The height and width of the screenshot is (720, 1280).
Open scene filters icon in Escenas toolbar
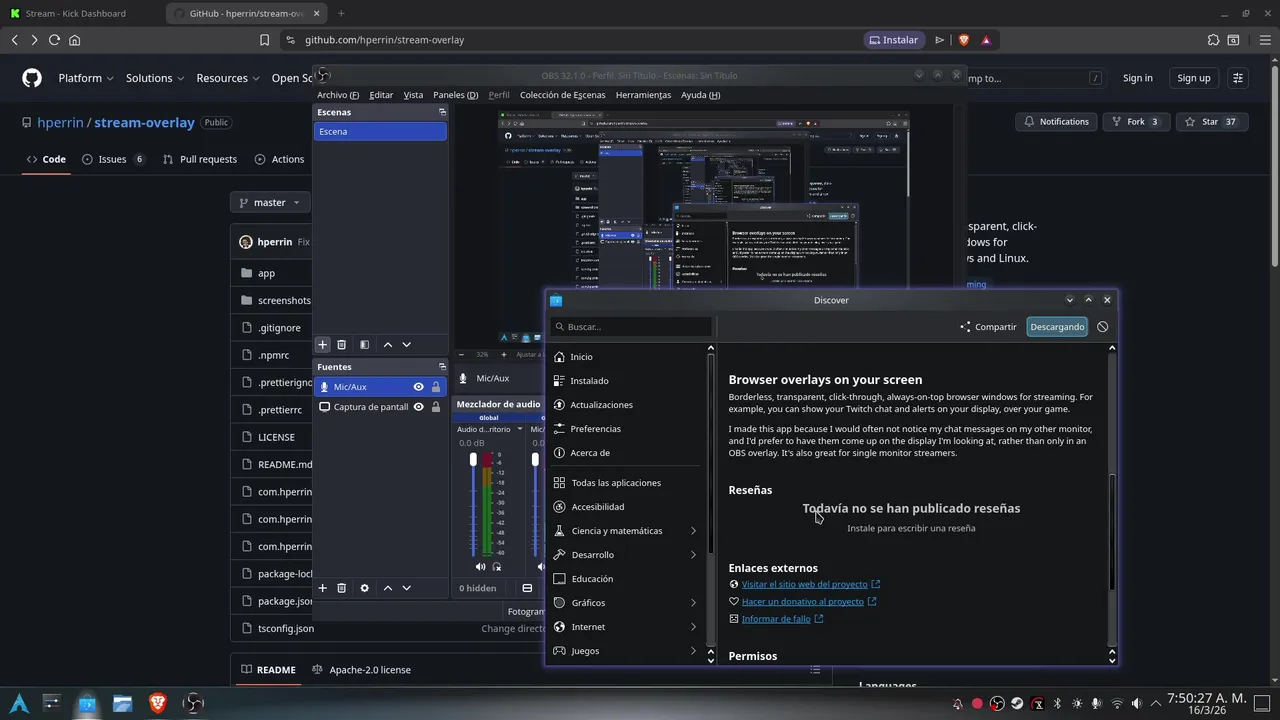[364, 344]
